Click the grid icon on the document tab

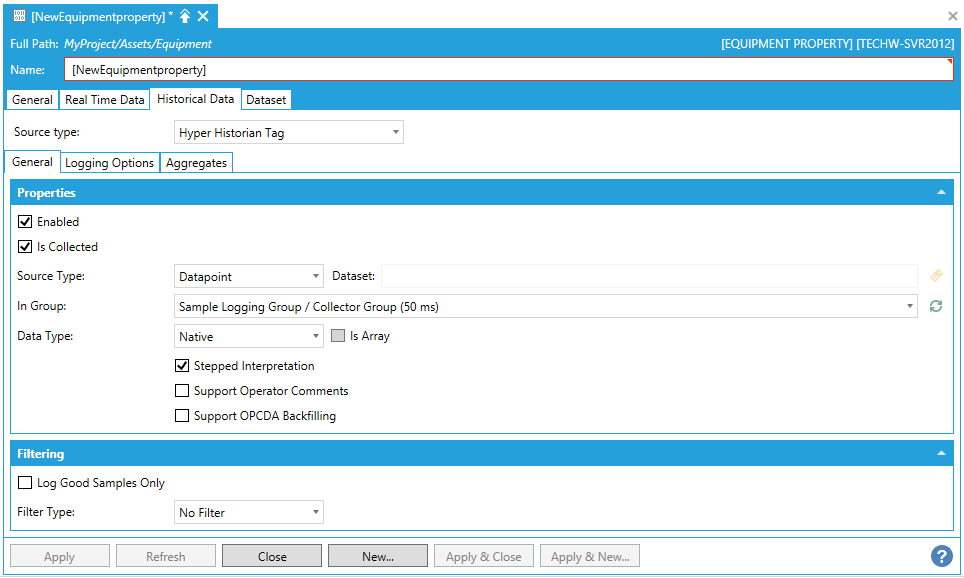[x=19, y=16]
